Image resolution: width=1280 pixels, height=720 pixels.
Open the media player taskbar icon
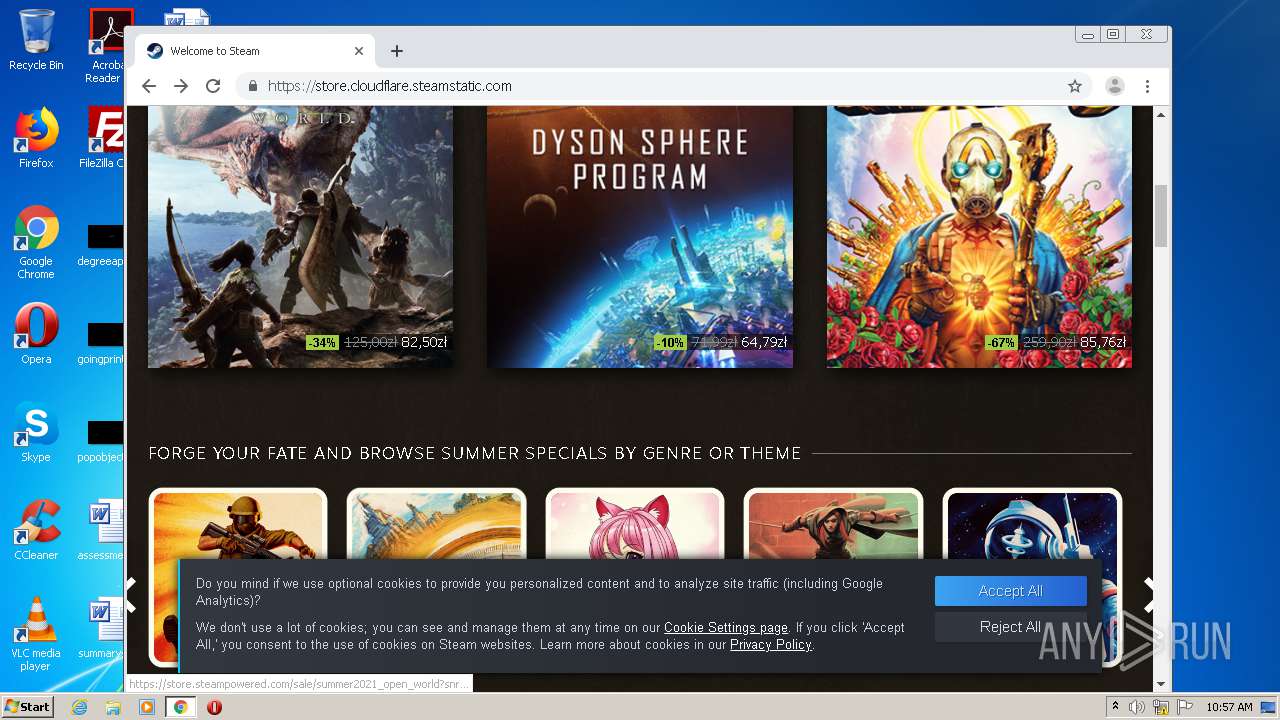pos(146,707)
